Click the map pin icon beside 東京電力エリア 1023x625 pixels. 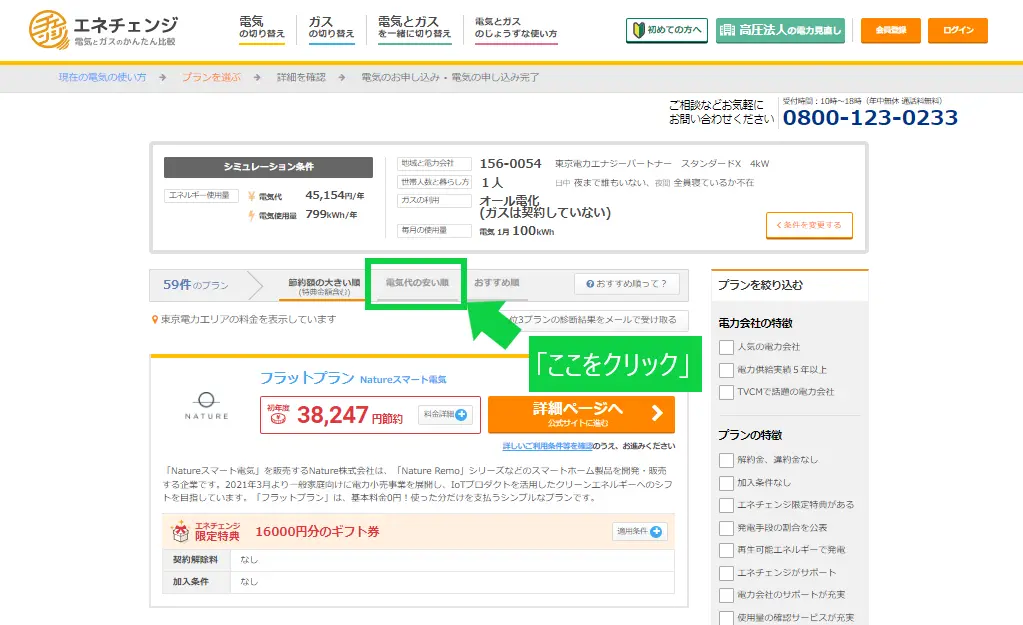(x=155, y=320)
